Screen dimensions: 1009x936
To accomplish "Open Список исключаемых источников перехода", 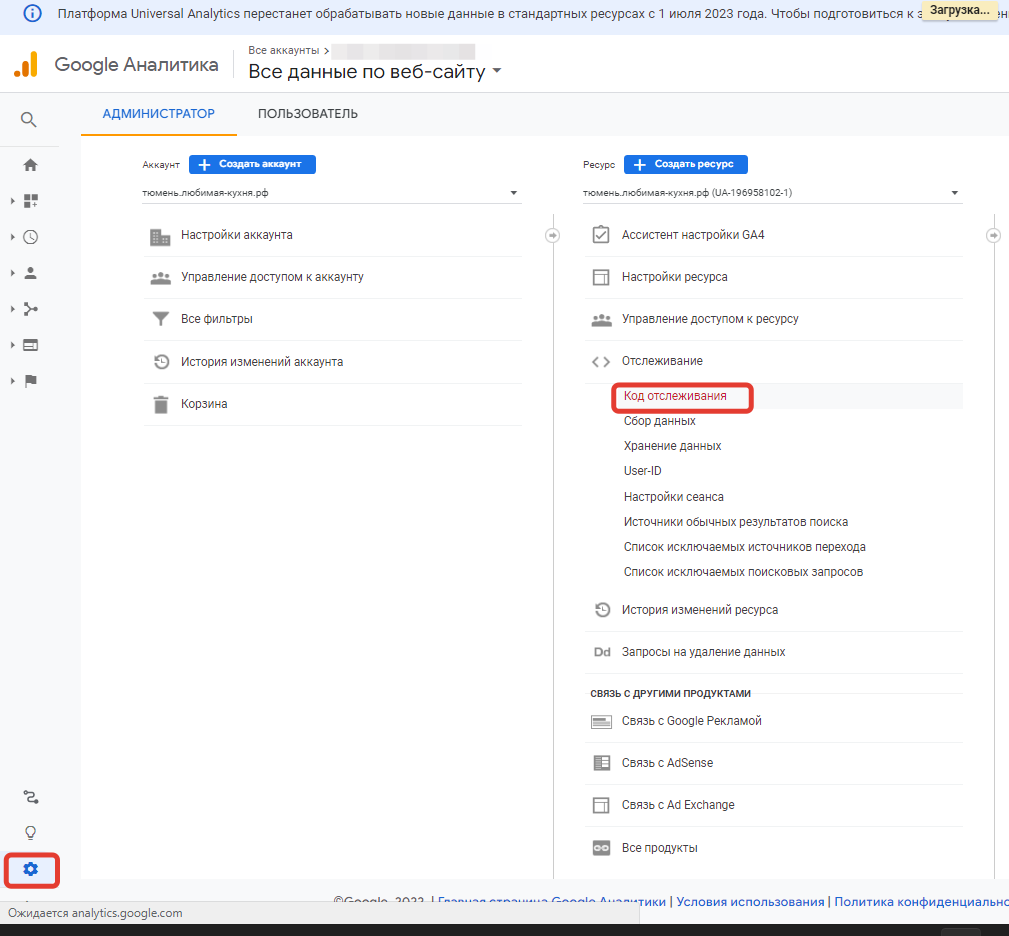I will [745, 547].
